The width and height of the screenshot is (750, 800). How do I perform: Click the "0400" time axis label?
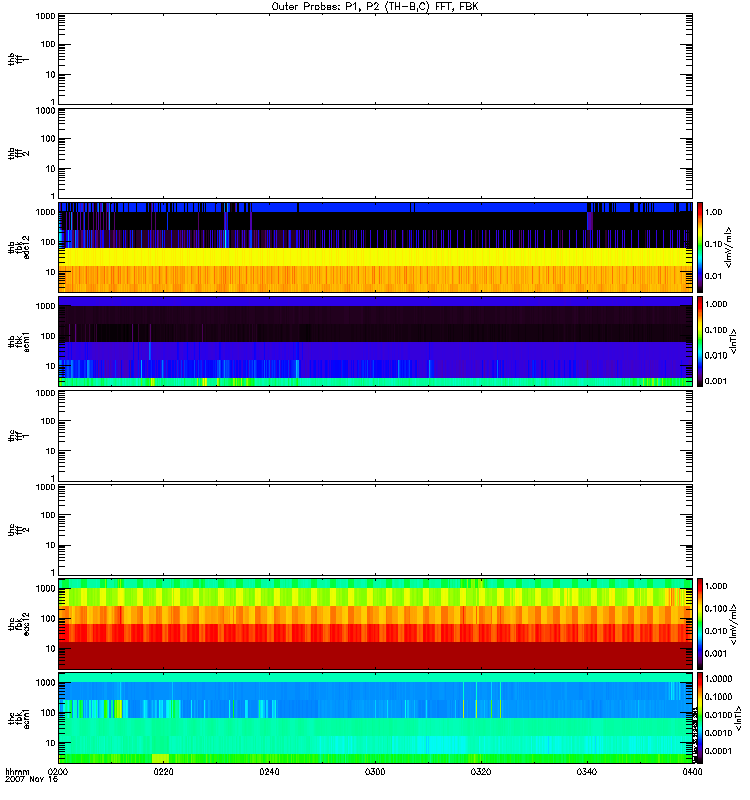pyautogui.click(x=692, y=772)
